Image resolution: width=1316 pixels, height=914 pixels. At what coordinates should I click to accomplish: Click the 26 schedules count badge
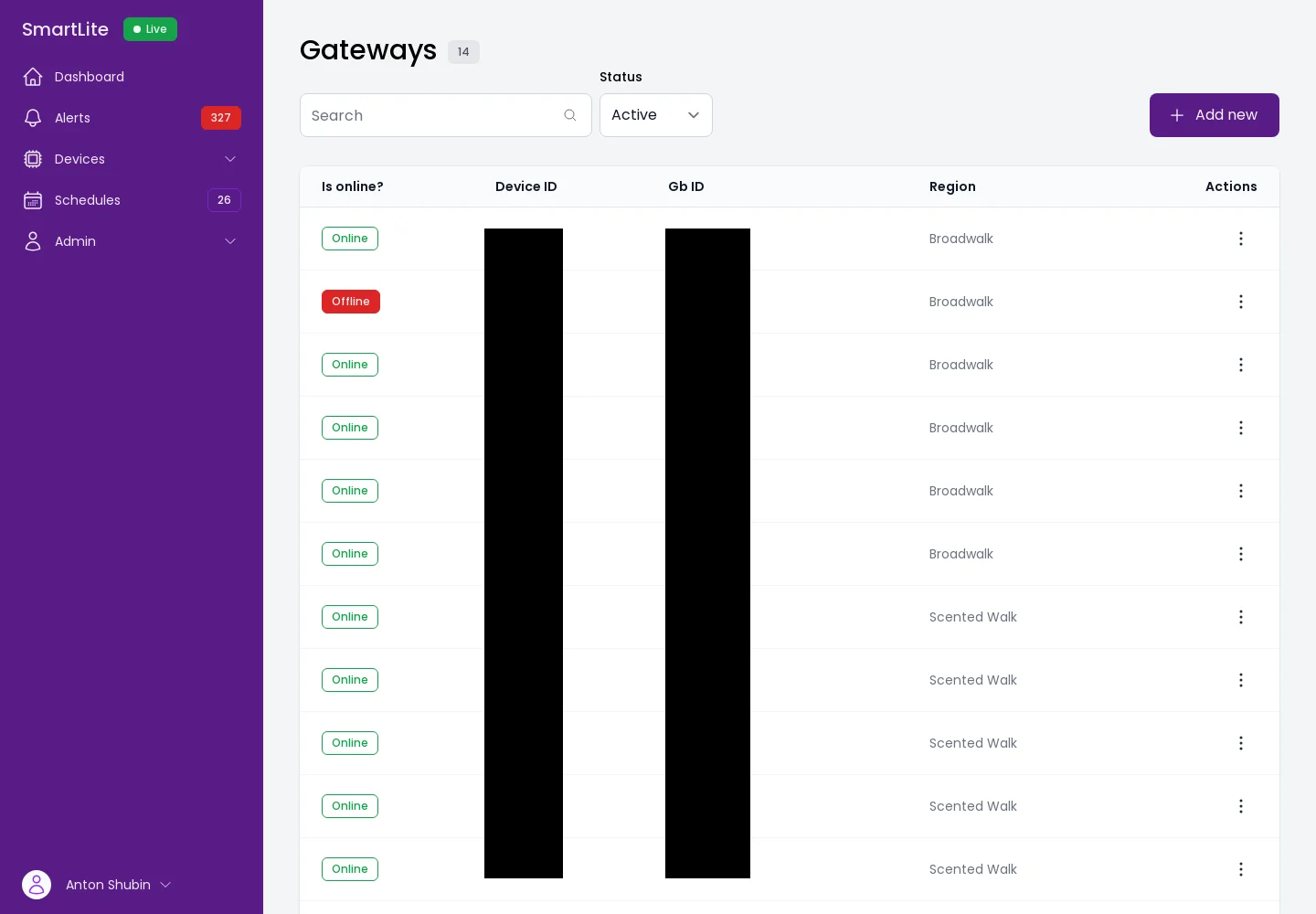click(224, 200)
